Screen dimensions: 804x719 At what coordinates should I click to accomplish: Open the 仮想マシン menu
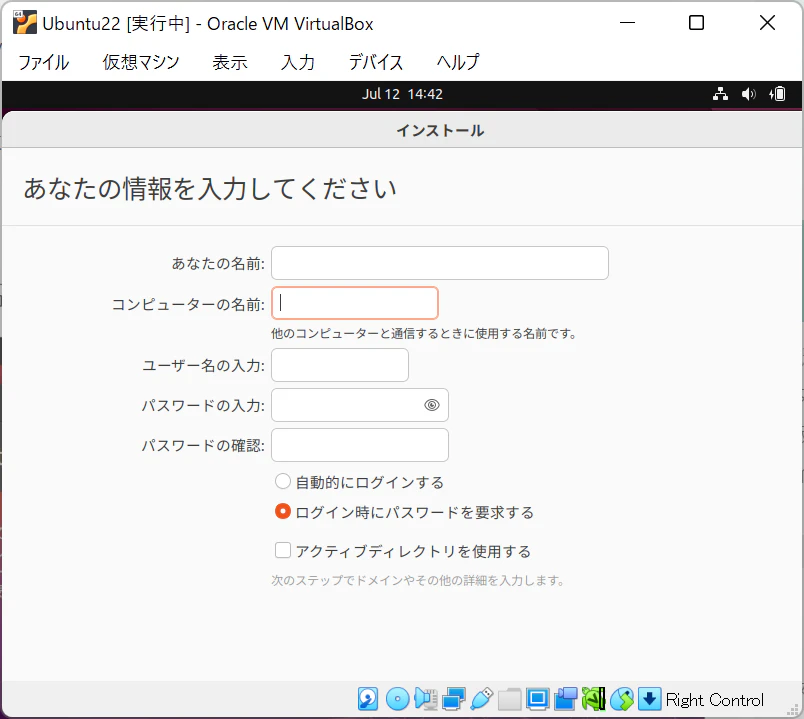click(141, 62)
